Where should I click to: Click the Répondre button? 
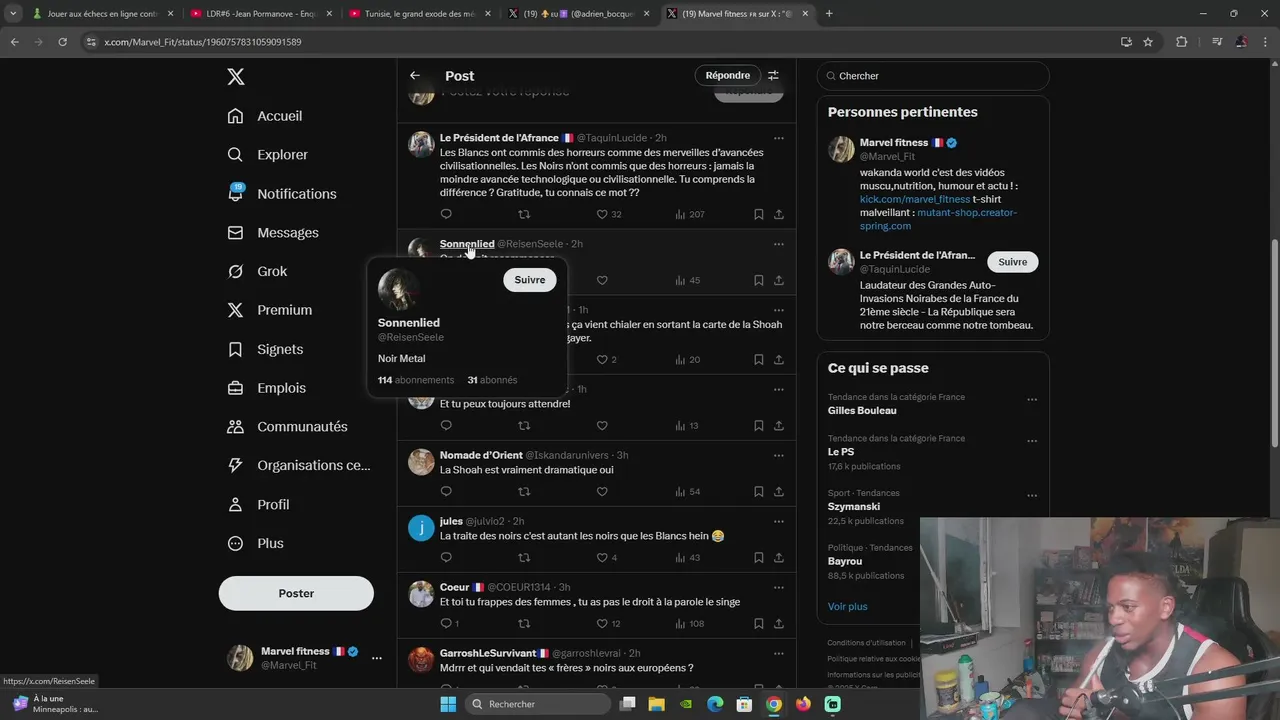pyautogui.click(x=728, y=76)
